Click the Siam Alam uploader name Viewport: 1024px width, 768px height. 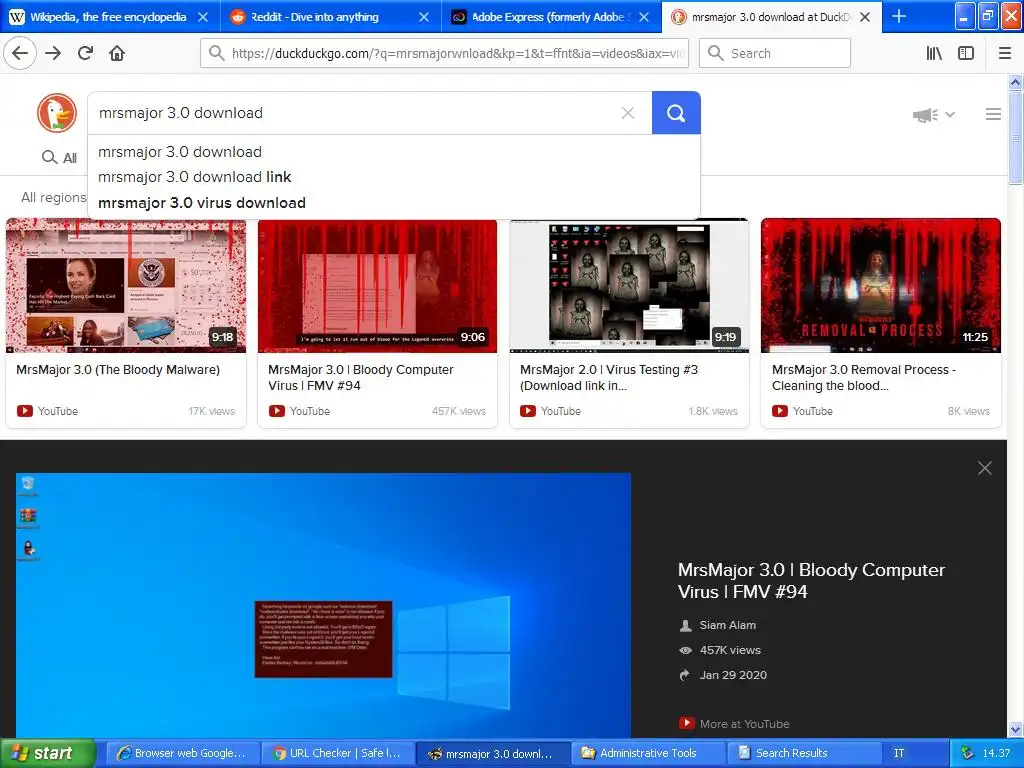pos(728,625)
